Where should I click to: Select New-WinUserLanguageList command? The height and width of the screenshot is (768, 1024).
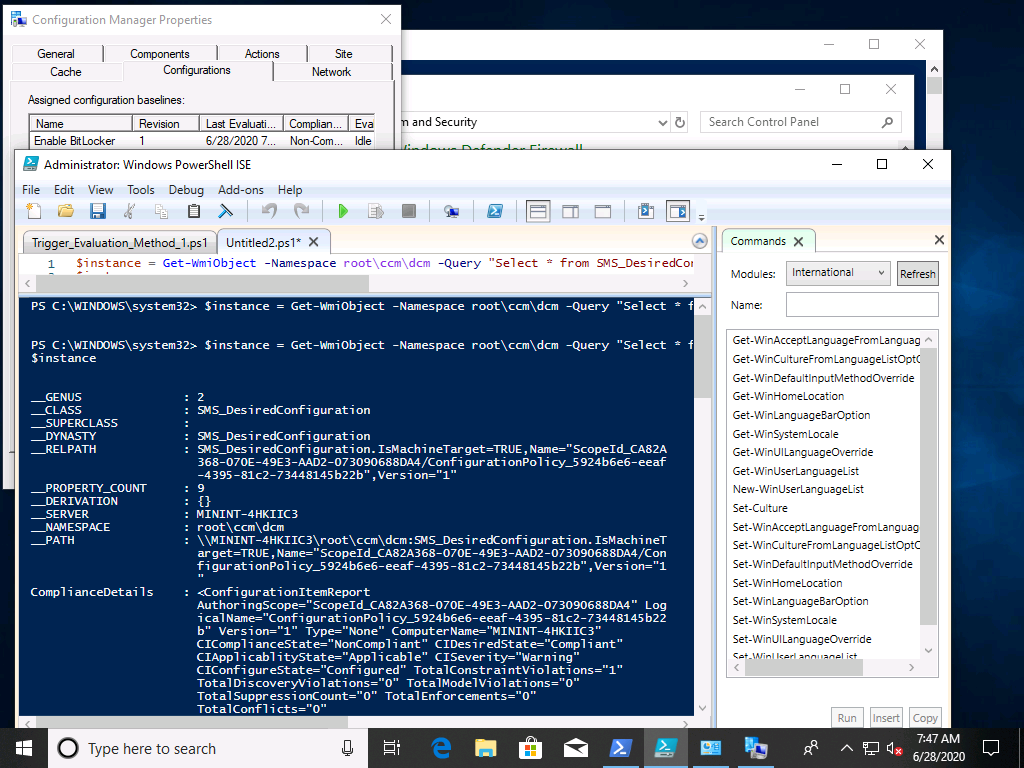point(798,489)
